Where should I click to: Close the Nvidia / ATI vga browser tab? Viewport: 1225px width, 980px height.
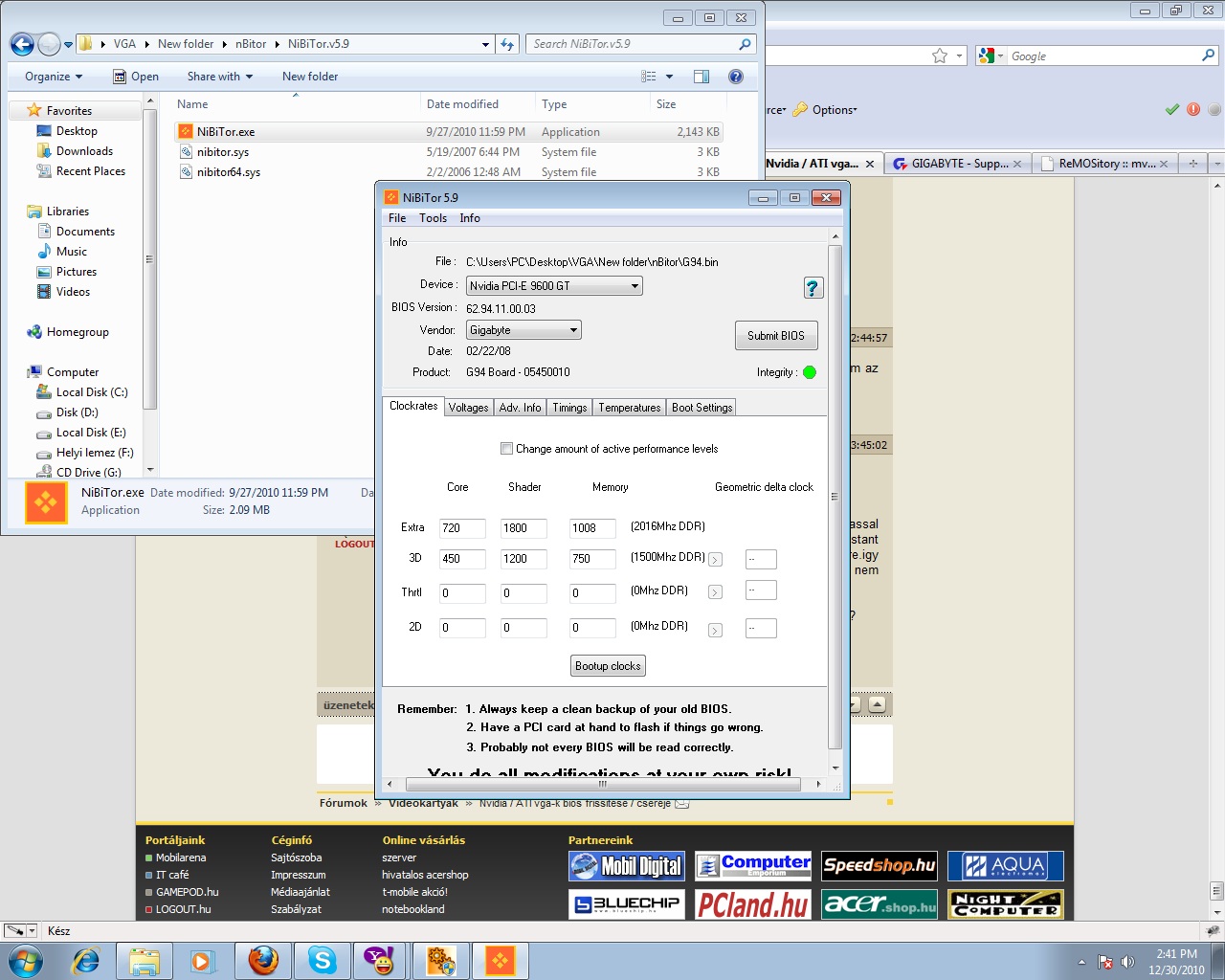(870, 164)
